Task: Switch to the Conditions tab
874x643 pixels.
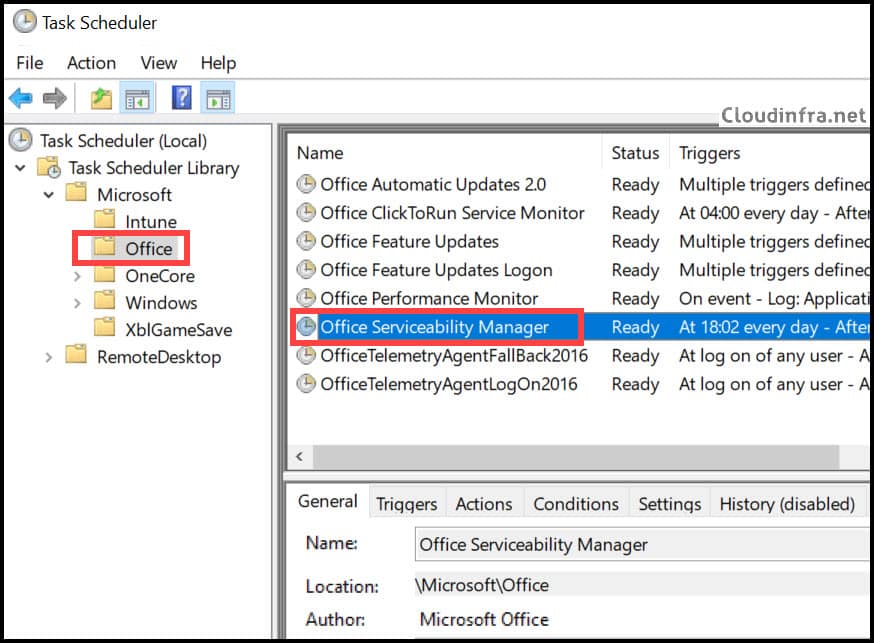Action: (576, 504)
